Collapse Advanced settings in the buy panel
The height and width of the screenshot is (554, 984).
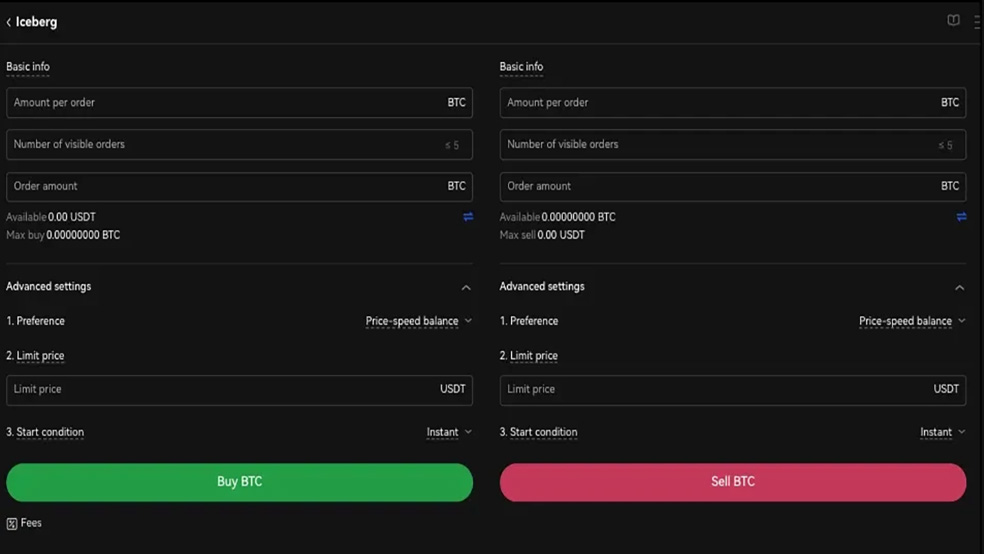click(x=466, y=287)
